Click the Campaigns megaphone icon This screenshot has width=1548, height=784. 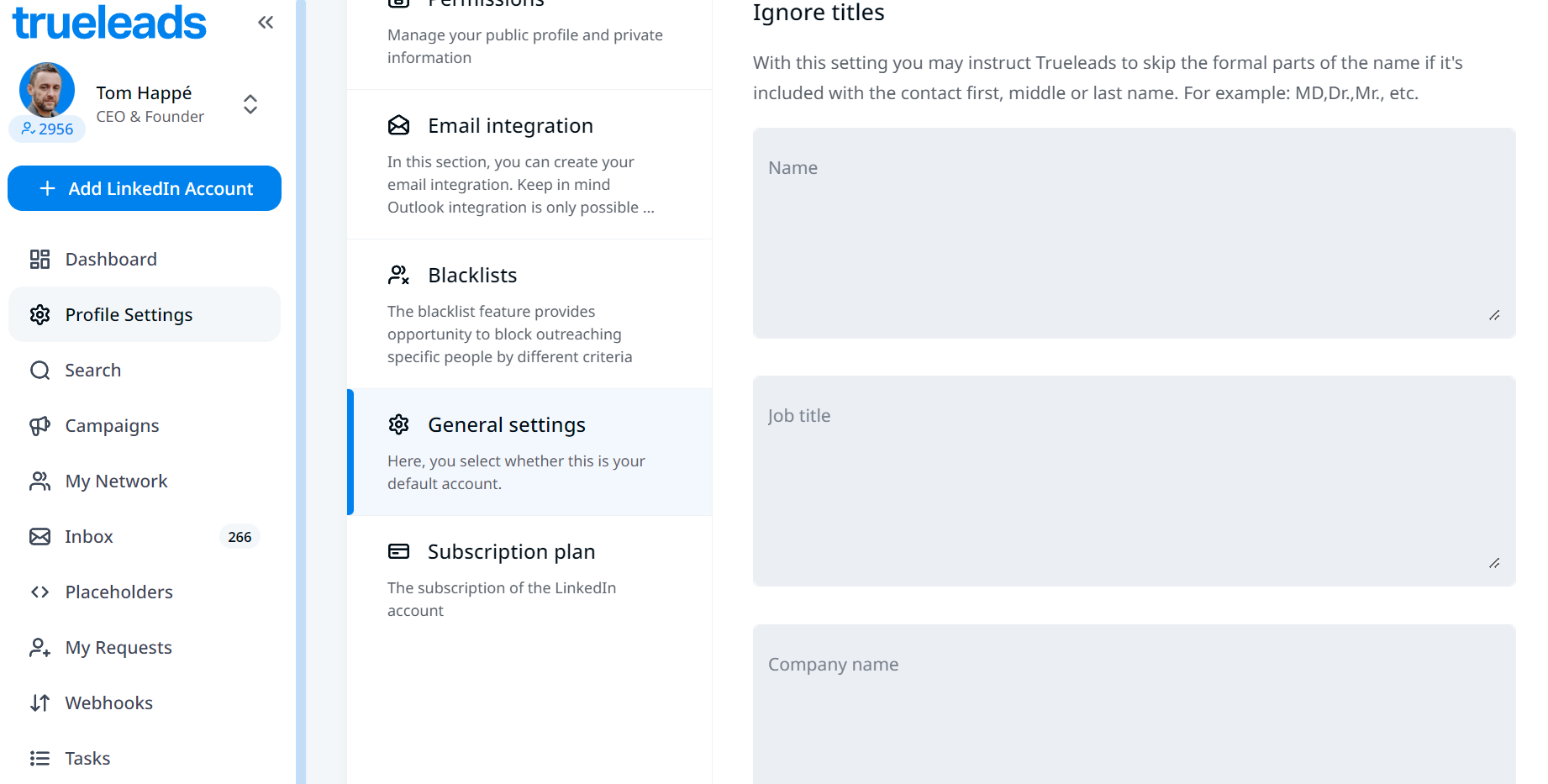[x=39, y=426]
